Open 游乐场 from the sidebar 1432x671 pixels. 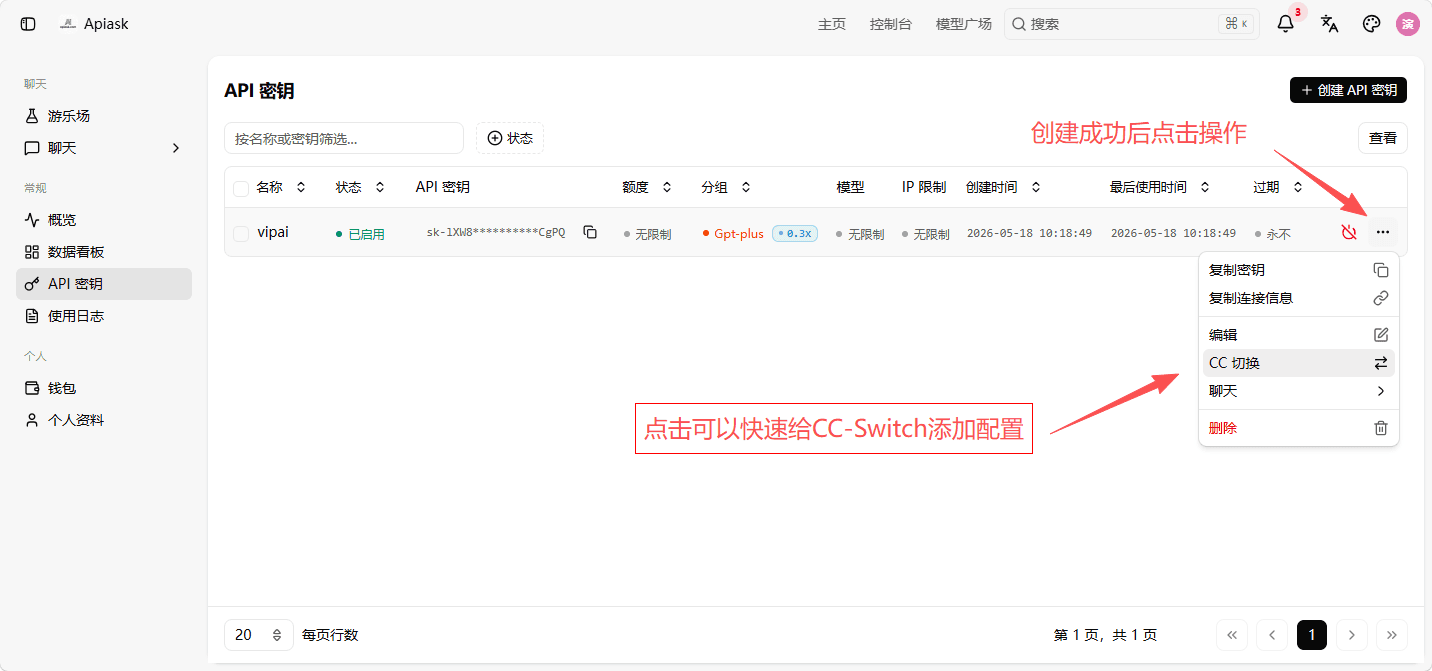[104, 116]
